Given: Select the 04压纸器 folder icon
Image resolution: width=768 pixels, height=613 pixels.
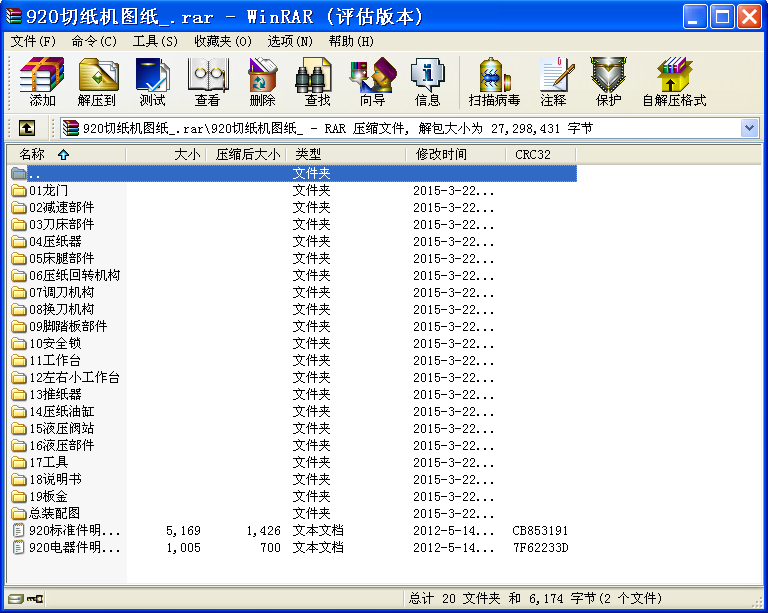Looking at the screenshot, I should (19, 241).
